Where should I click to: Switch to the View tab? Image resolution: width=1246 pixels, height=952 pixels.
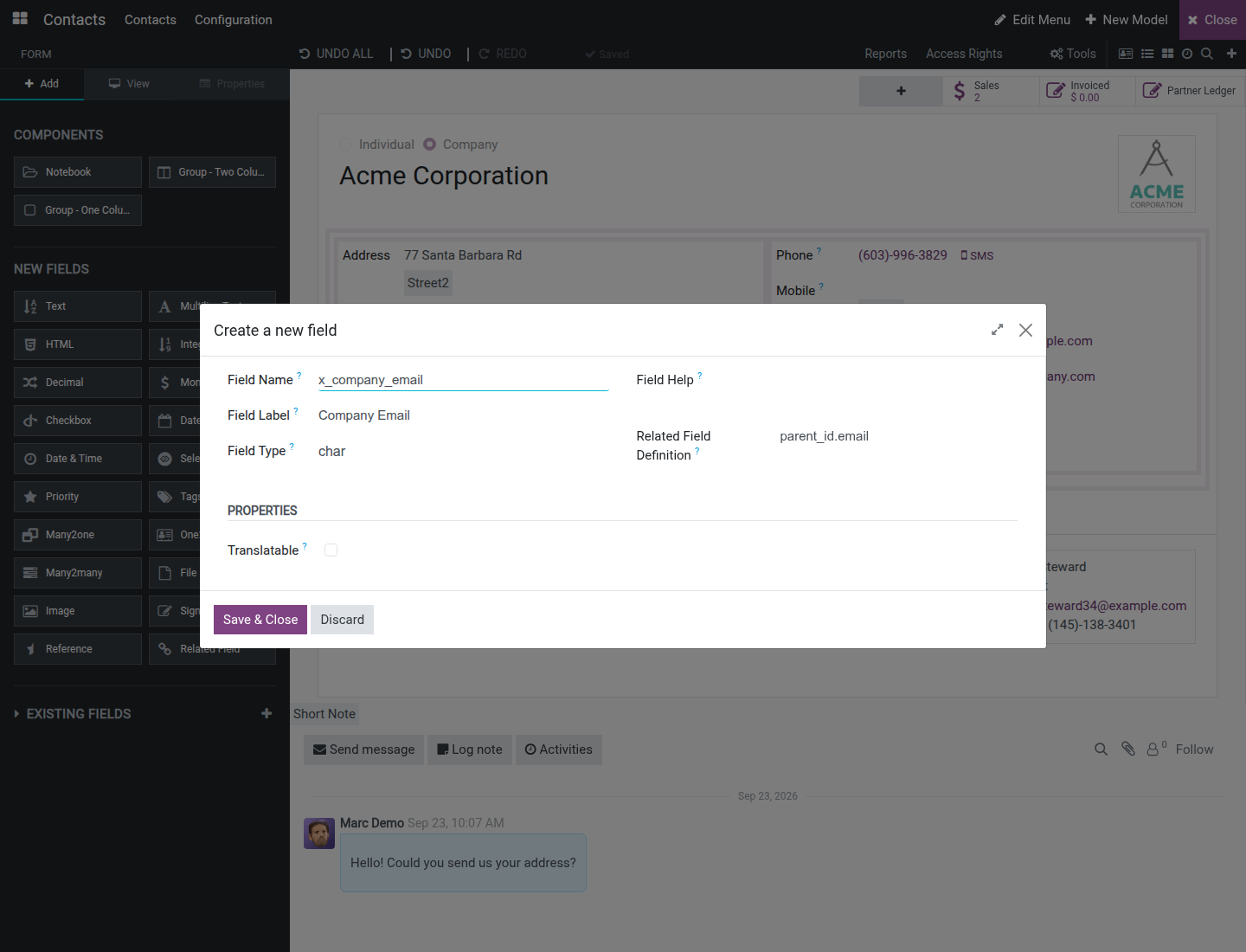pos(129,84)
